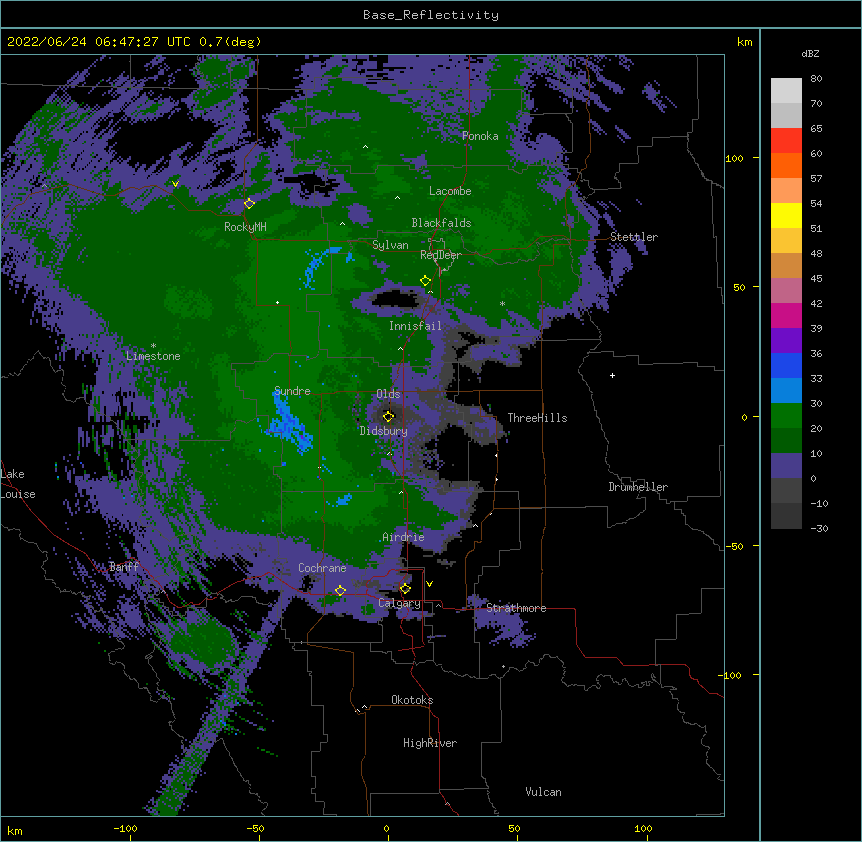
Task: Click the -100 tick on the bottom axis
Action: point(125,828)
